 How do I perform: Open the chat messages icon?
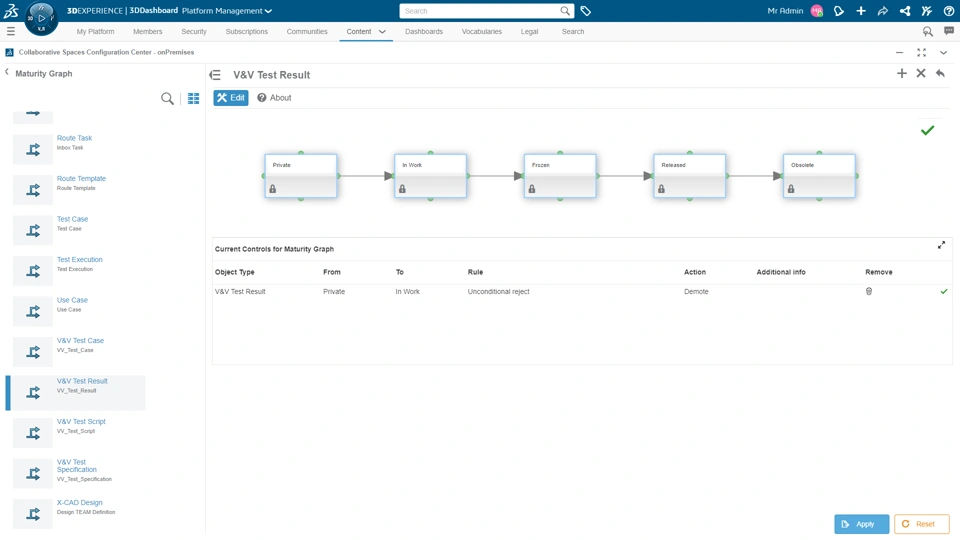[x=948, y=31]
